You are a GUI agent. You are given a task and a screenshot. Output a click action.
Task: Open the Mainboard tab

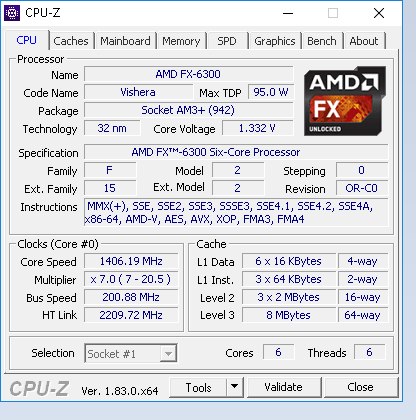click(x=125, y=41)
